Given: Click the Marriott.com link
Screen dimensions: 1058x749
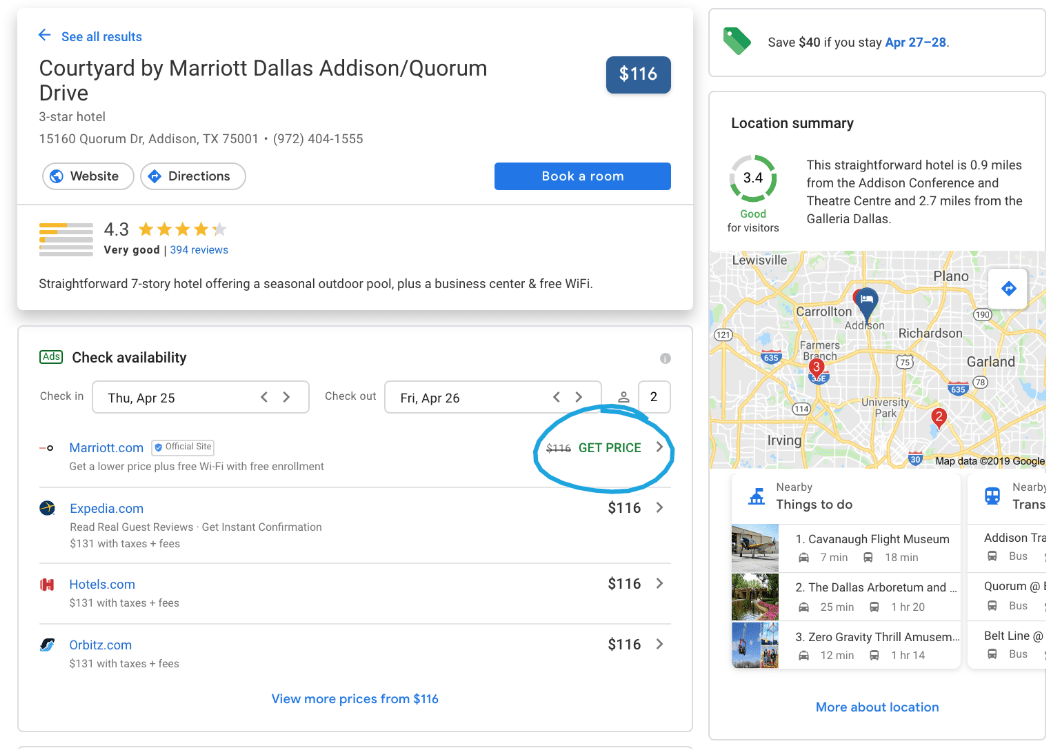Looking at the screenshot, I should [x=107, y=447].
